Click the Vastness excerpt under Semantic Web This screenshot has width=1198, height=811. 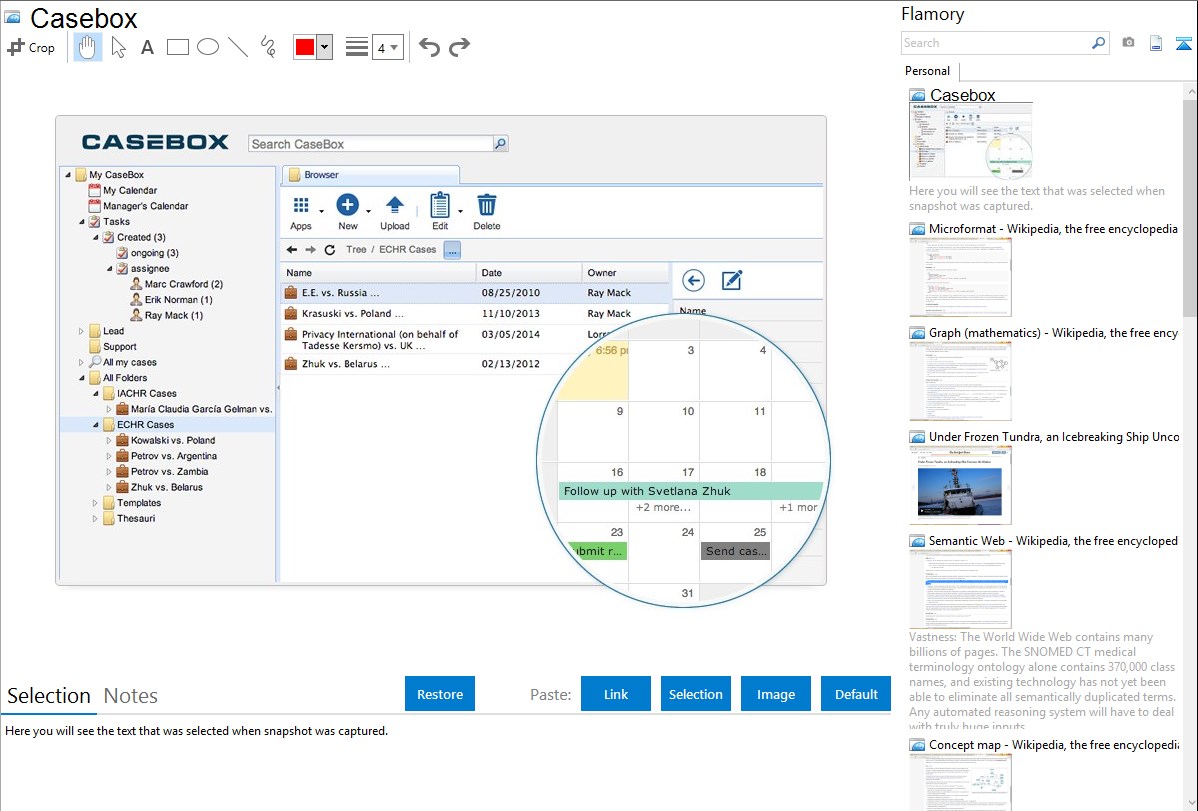coord(1042,682)
